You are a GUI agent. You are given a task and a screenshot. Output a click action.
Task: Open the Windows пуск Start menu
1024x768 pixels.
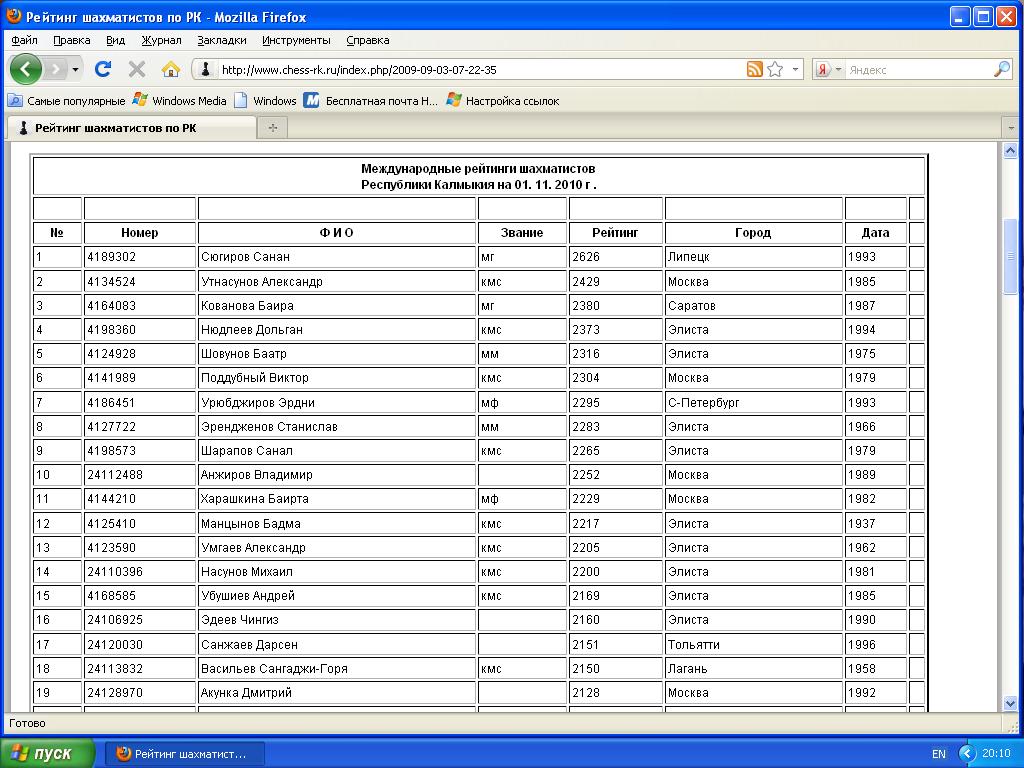(48, 753)
